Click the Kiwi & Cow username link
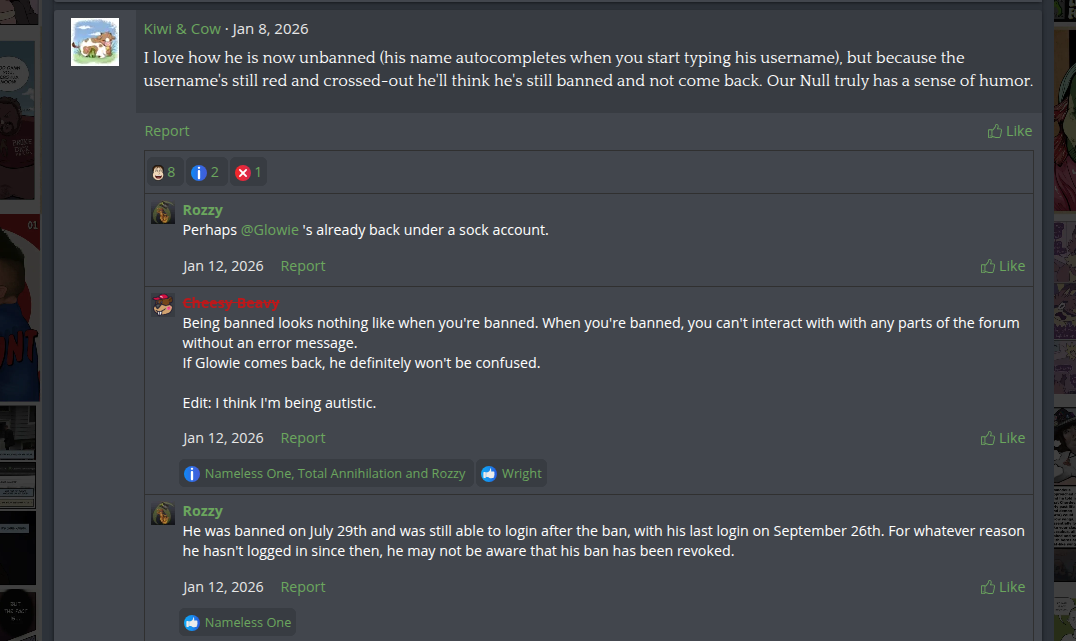The image size is (1076, 641). coord(182,28)
